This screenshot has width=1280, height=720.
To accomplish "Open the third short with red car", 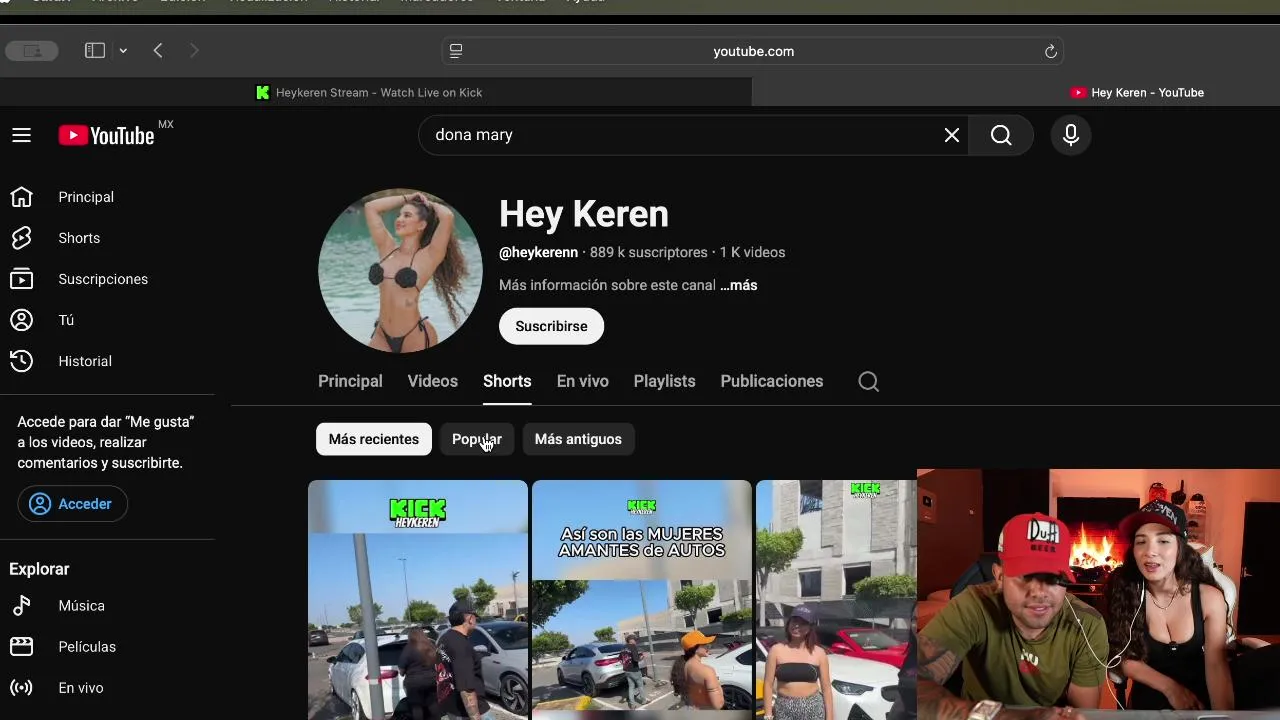I will pos(836,600).
